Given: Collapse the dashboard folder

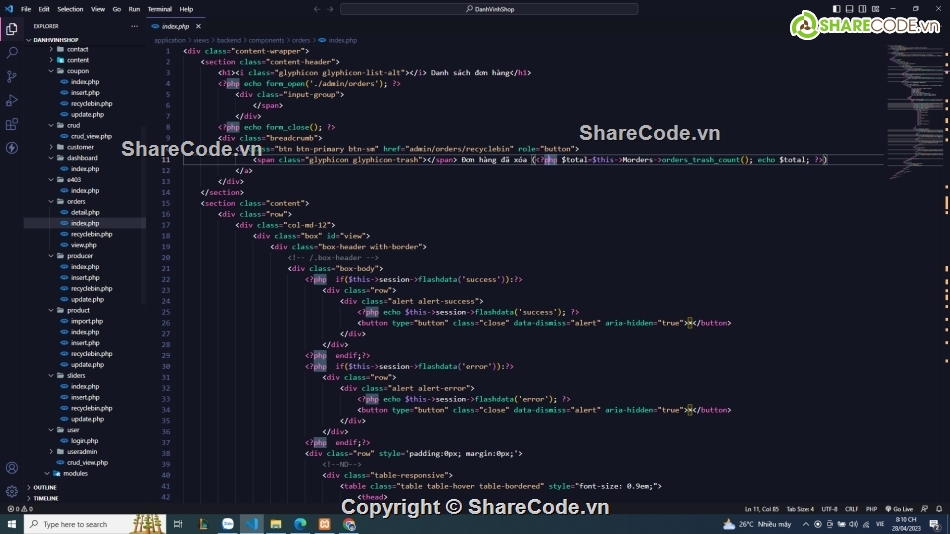Looking at the screenshot, I should point(51,158).
